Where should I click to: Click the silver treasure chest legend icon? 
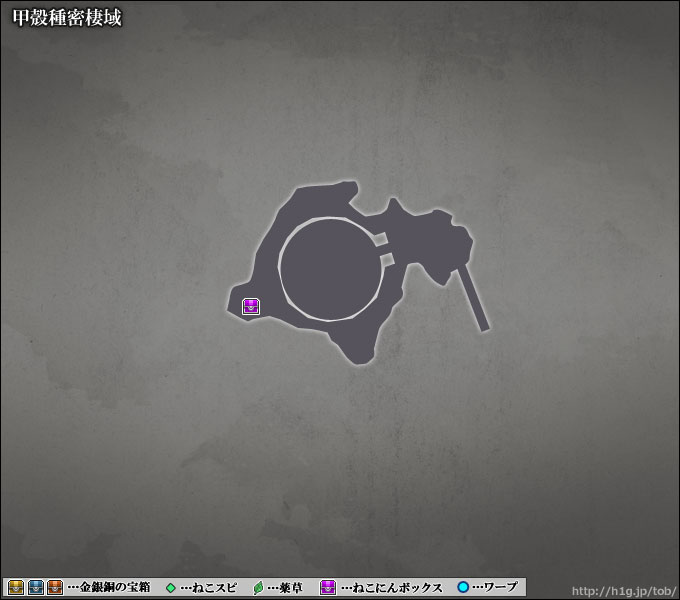click(36, 587)
